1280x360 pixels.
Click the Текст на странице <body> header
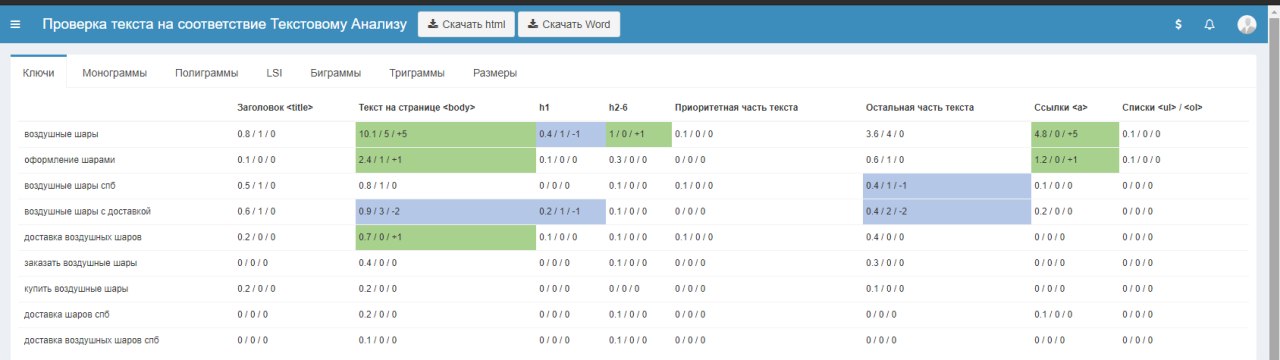click(416, 107)
